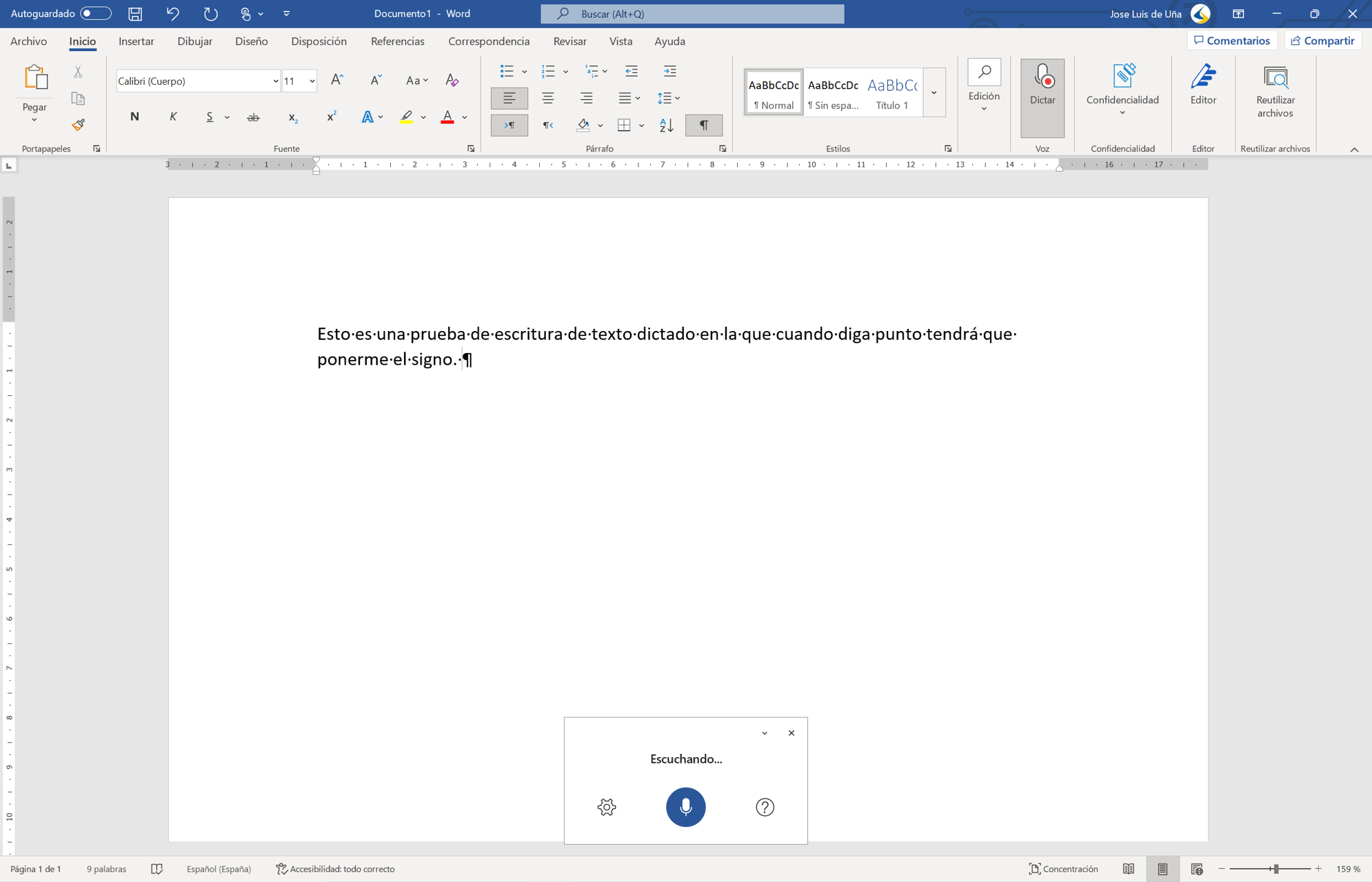Toggle paragraph marks with the ¶ icon

[x=704, y=125]
